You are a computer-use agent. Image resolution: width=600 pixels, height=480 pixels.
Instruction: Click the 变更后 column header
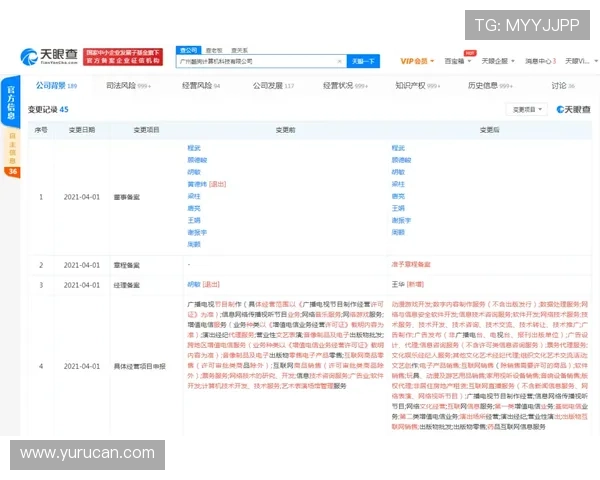click(x=489, y=130)
